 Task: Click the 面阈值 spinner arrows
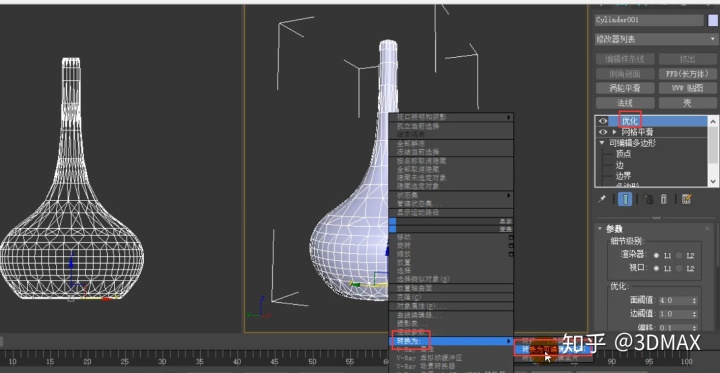tap(694, 300)
